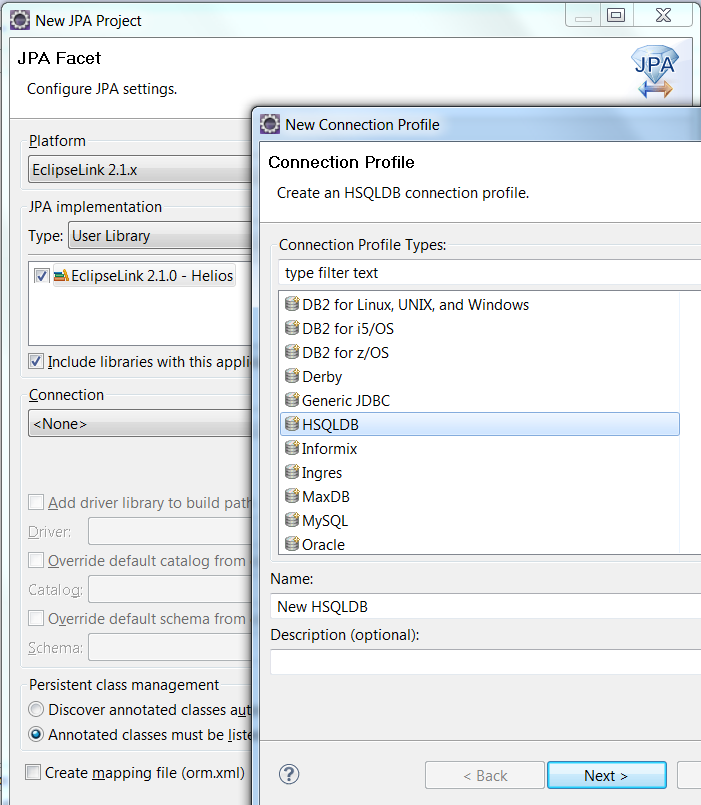Click the Informix database icon
Image resolution: width=701 pixels, height=805 pixels.
tap(292, 448)
